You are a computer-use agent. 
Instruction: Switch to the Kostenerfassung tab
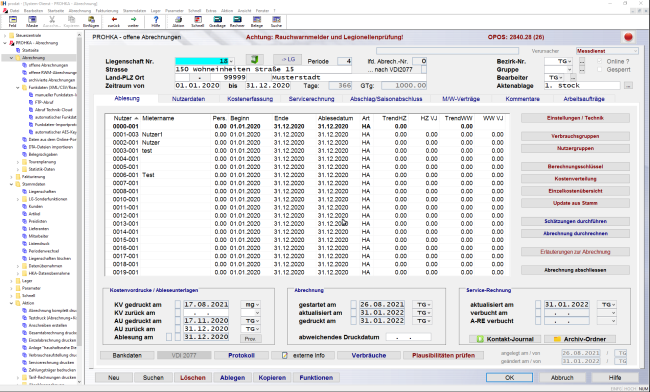coord(250,99)
